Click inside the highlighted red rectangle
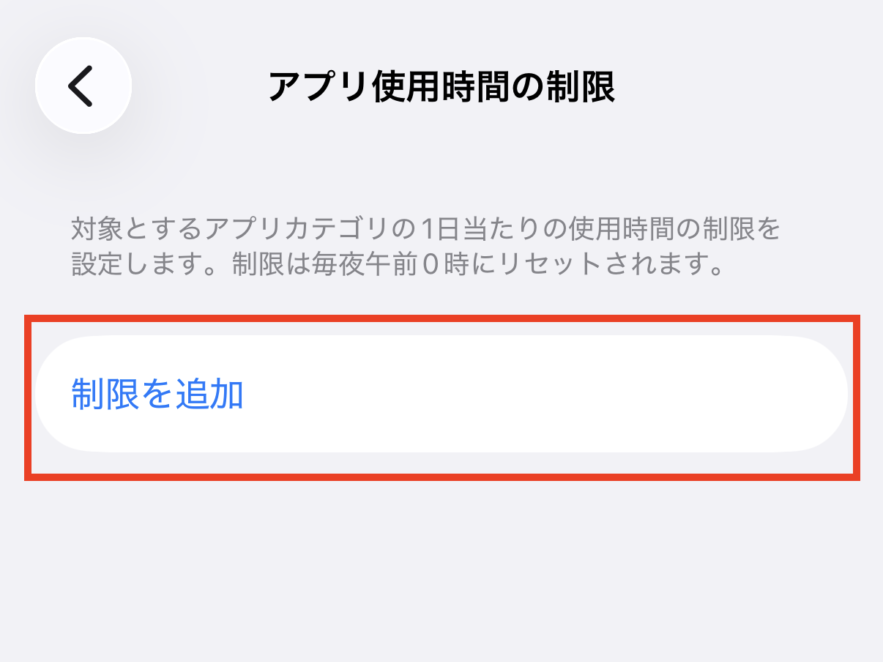Viewport: 883px width, 662px height. pos(441,394)
